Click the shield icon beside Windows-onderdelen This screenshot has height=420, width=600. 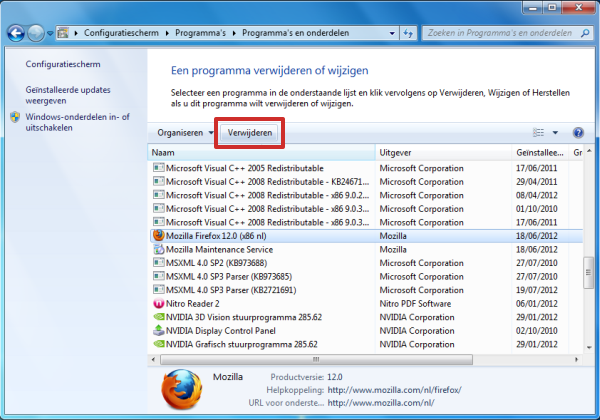(15, 117)
